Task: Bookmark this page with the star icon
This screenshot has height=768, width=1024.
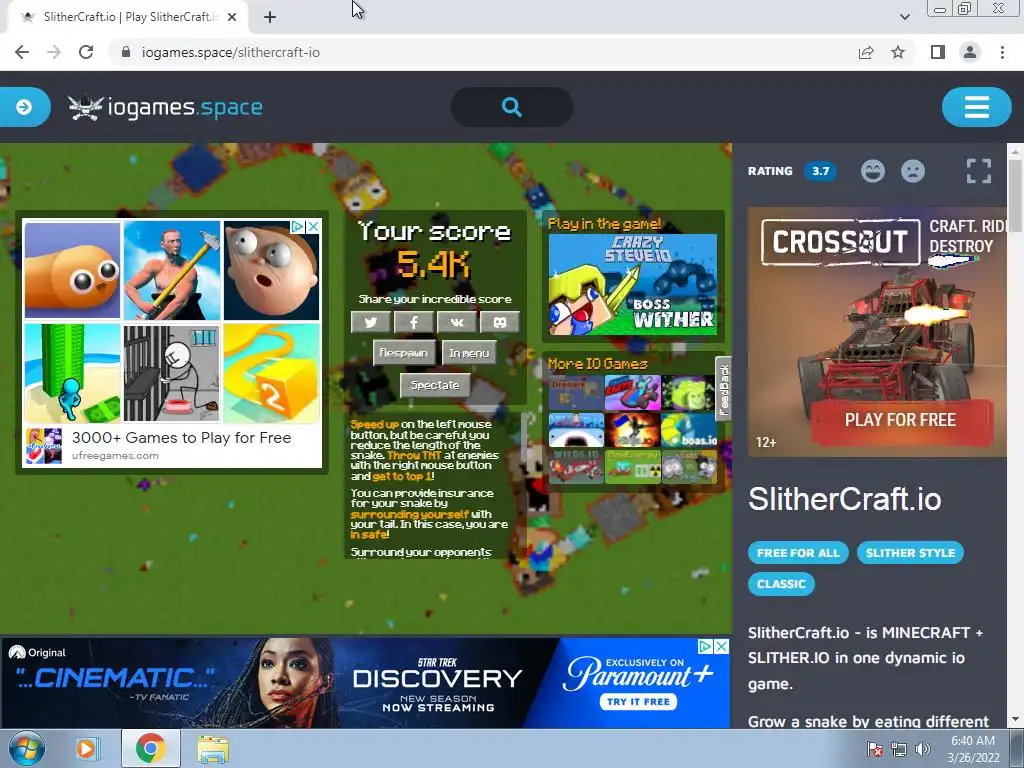Action: tap(898, 52)
